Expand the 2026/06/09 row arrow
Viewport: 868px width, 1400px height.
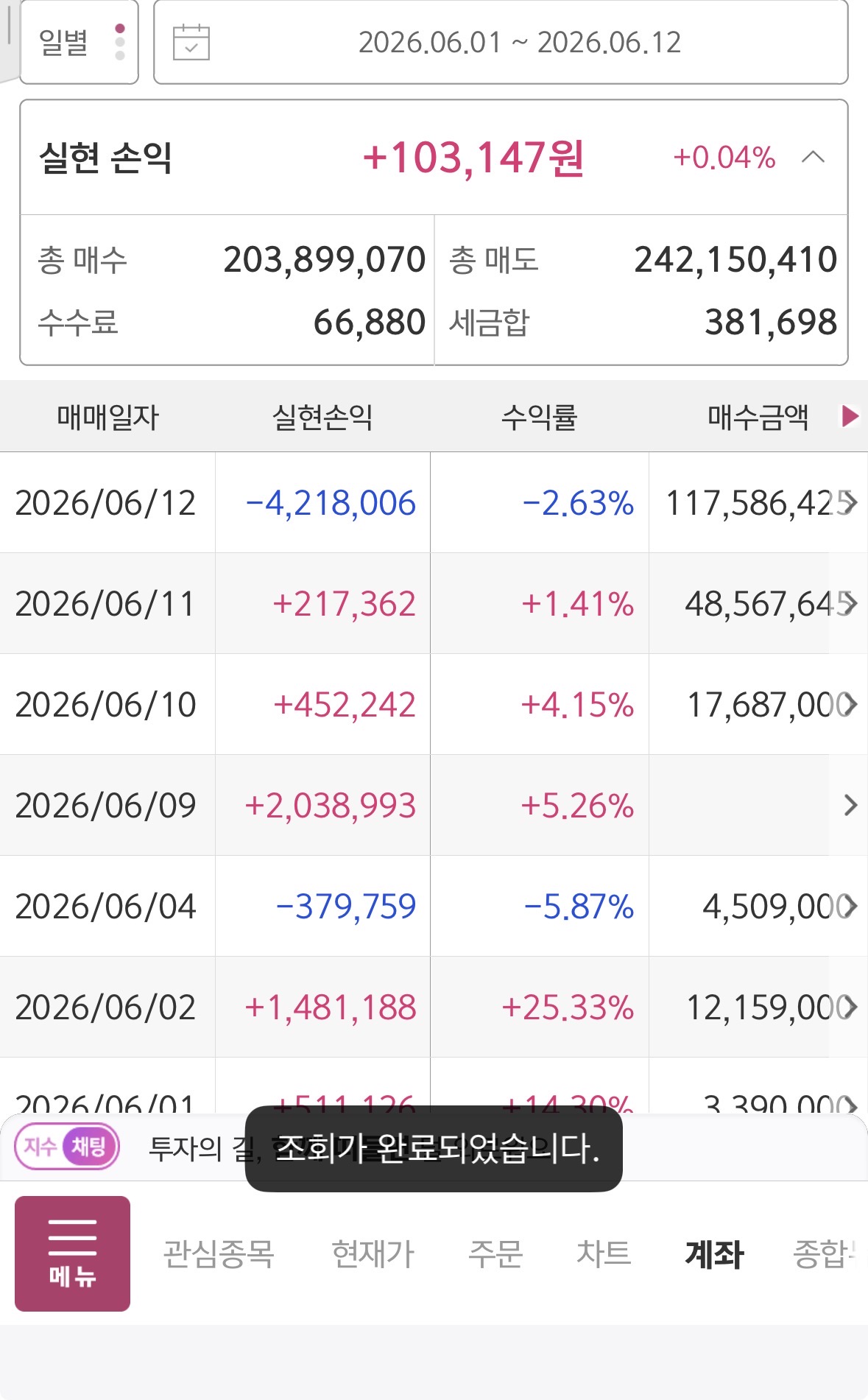850,805
